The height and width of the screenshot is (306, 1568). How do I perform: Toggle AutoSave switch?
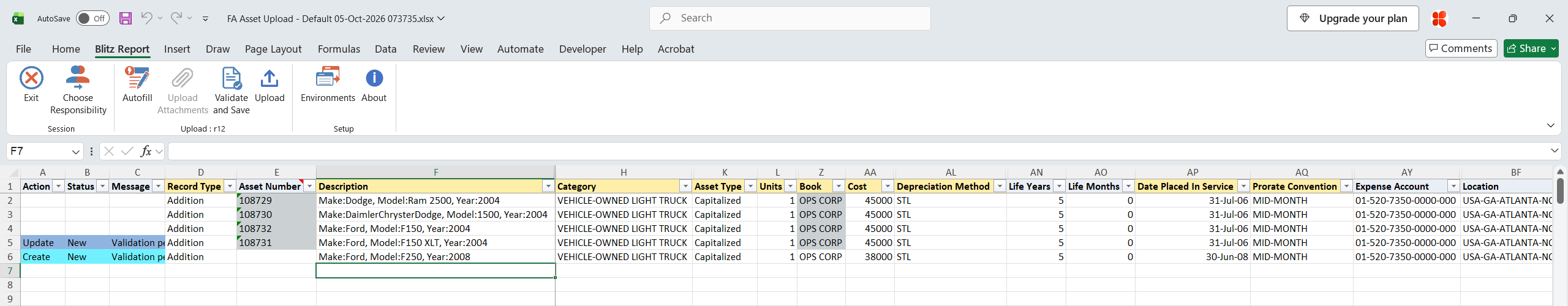(x=92, y=18)
